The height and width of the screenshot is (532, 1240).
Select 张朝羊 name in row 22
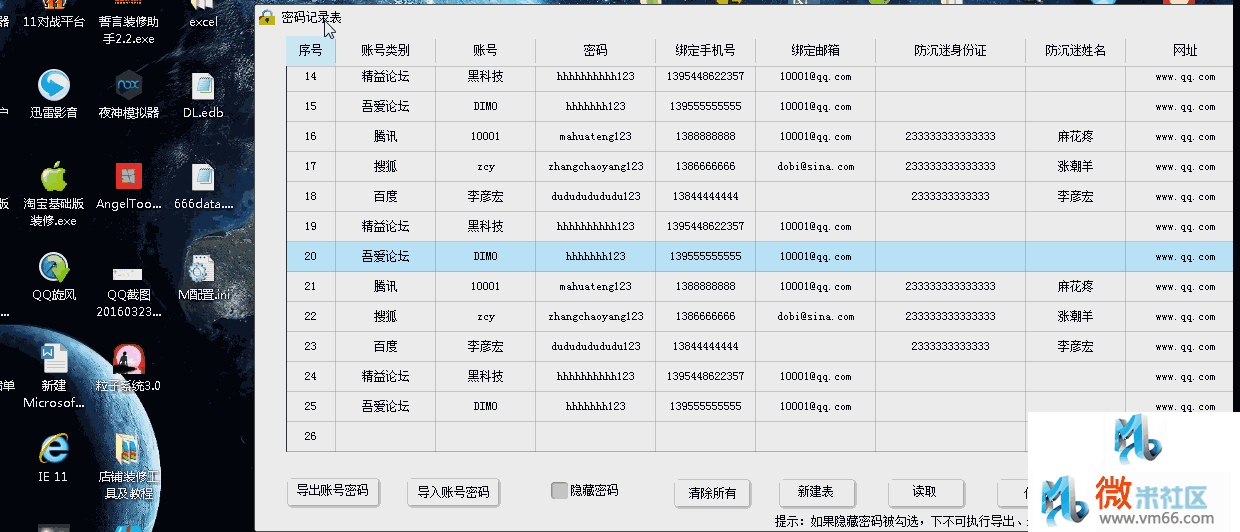point(1075,317)
